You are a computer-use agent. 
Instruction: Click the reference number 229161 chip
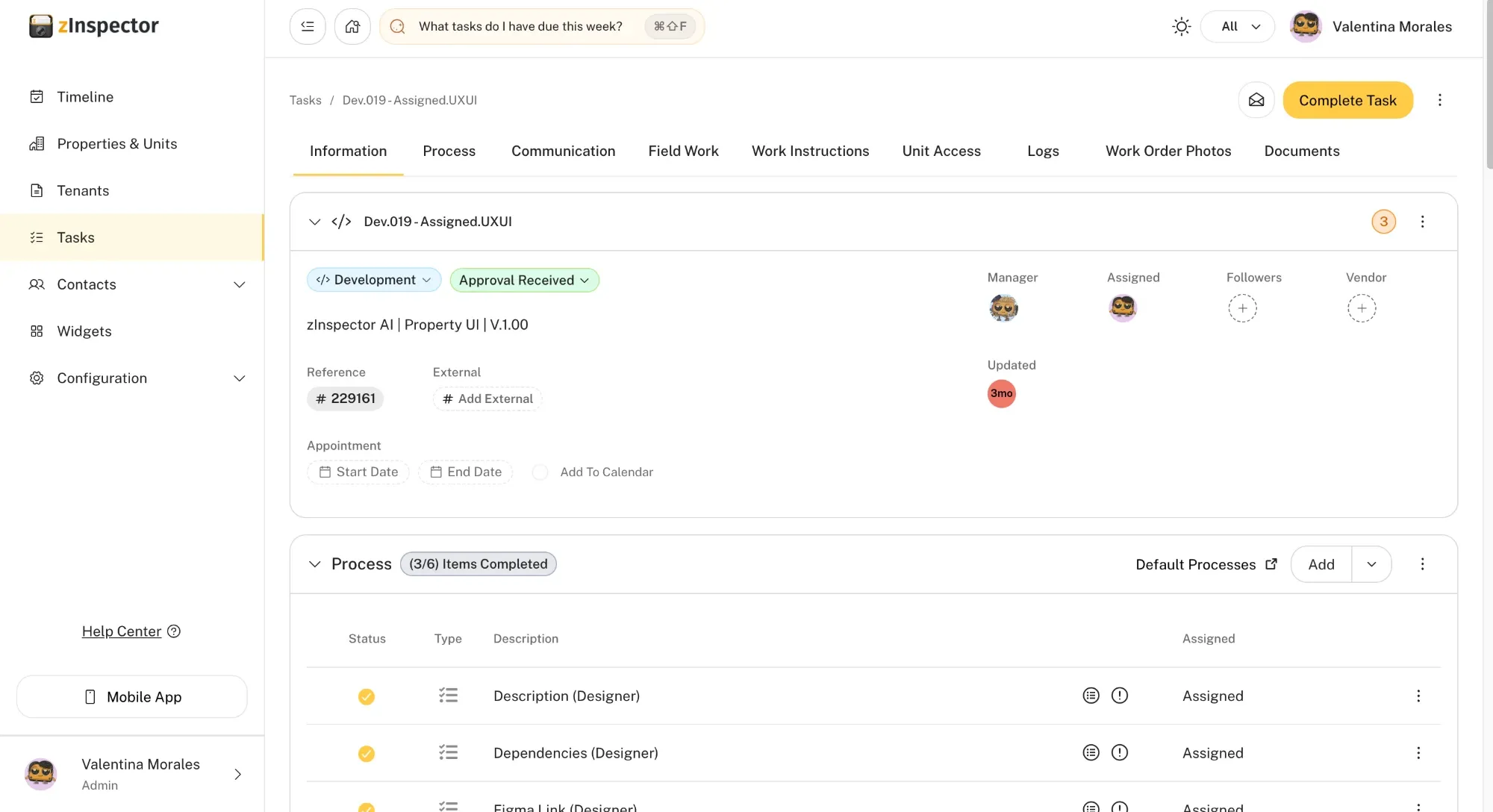click(x=345, y=399)
